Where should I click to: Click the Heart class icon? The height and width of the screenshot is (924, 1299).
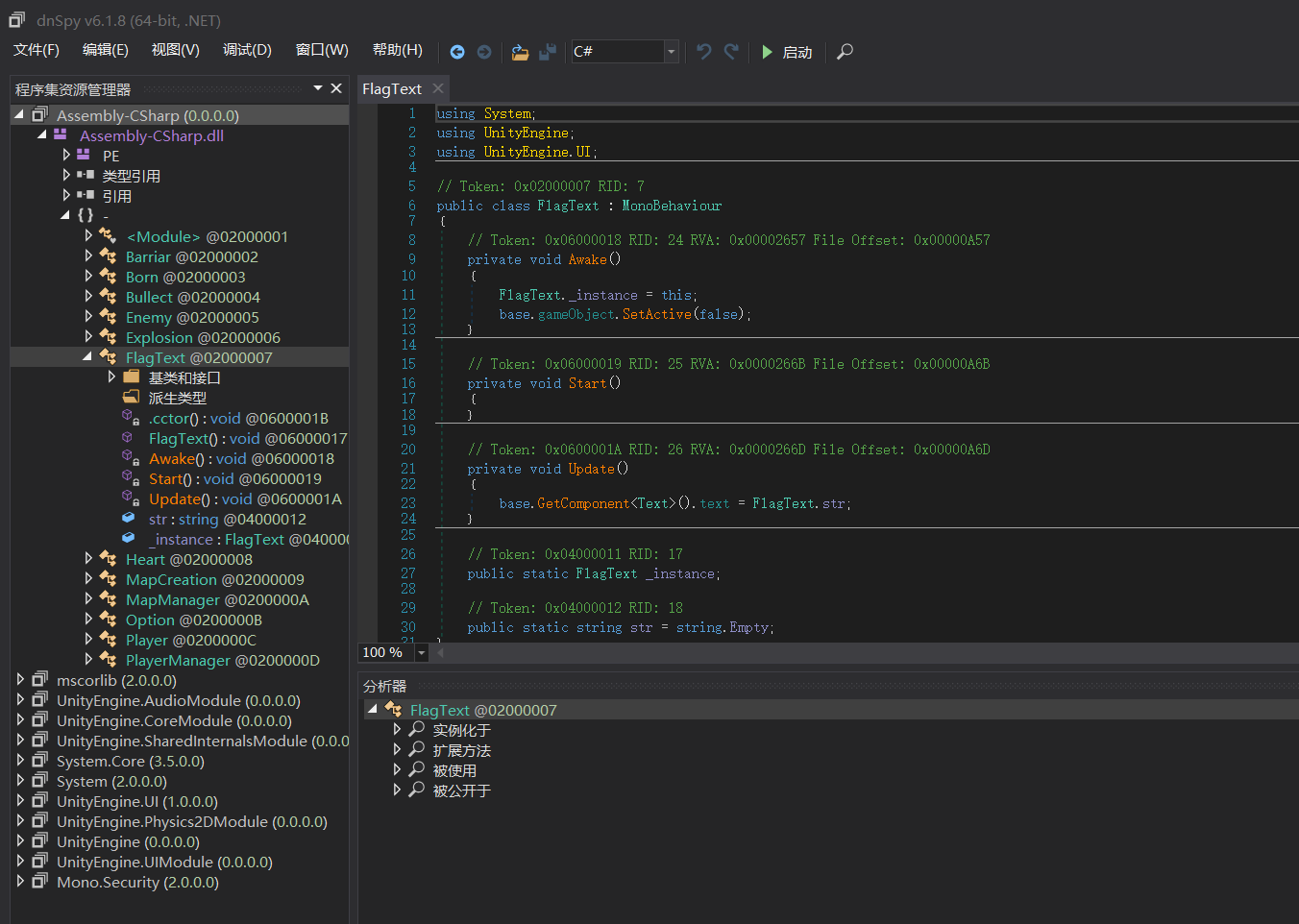pos(108,559)
